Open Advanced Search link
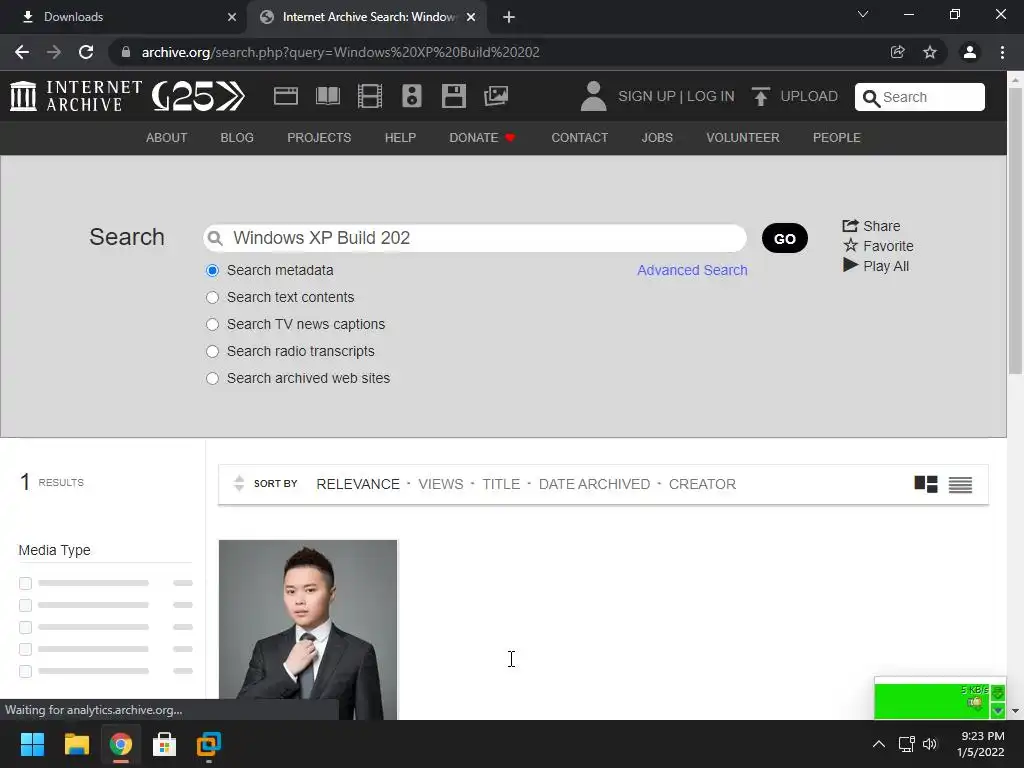 (x=692, y=270)
